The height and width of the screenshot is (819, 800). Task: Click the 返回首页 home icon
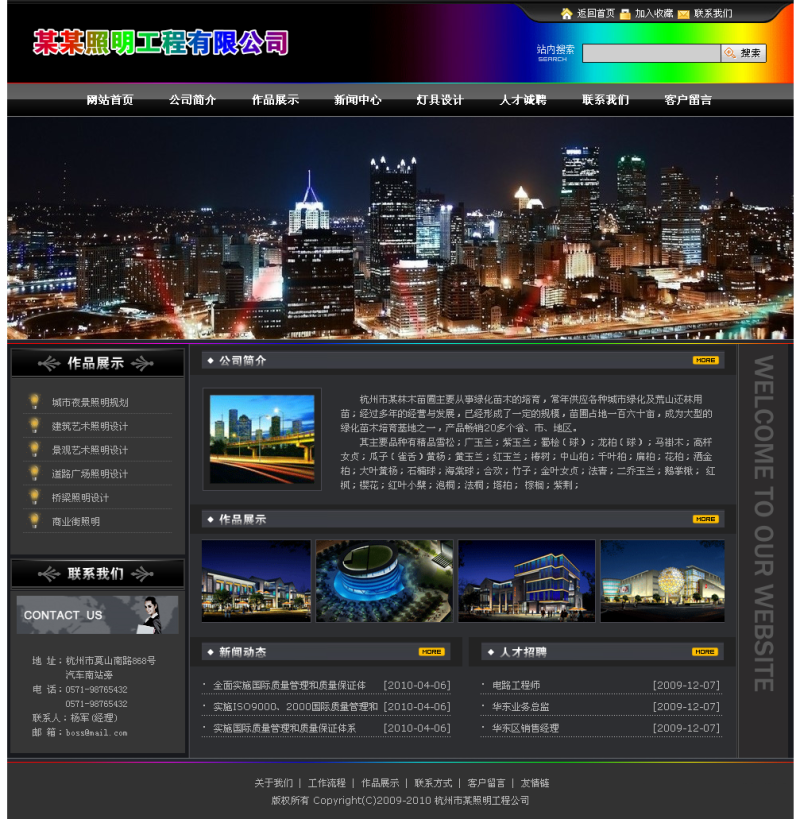click(565, 14)
